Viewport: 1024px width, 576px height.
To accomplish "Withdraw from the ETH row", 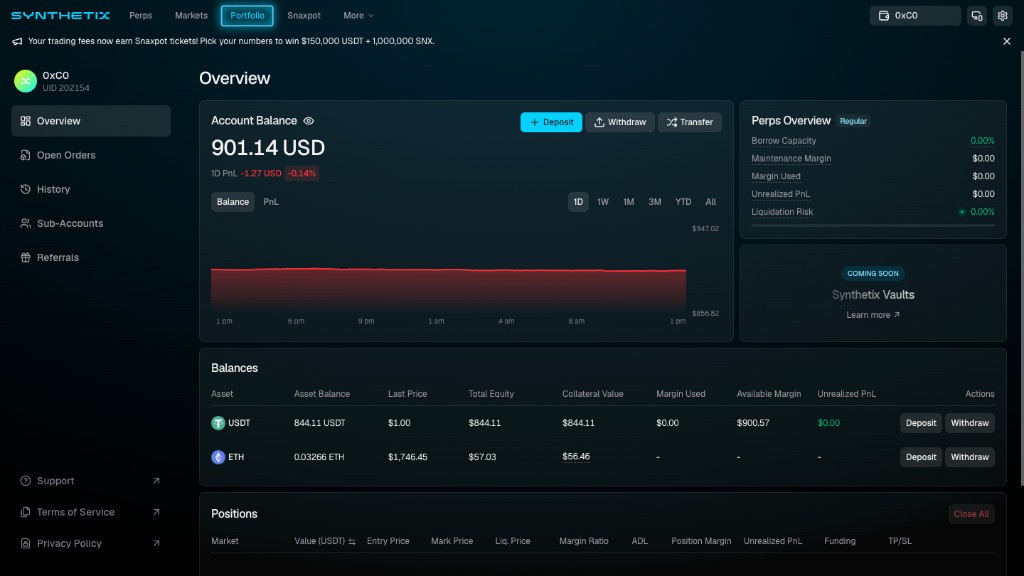I will click(970, 457).
